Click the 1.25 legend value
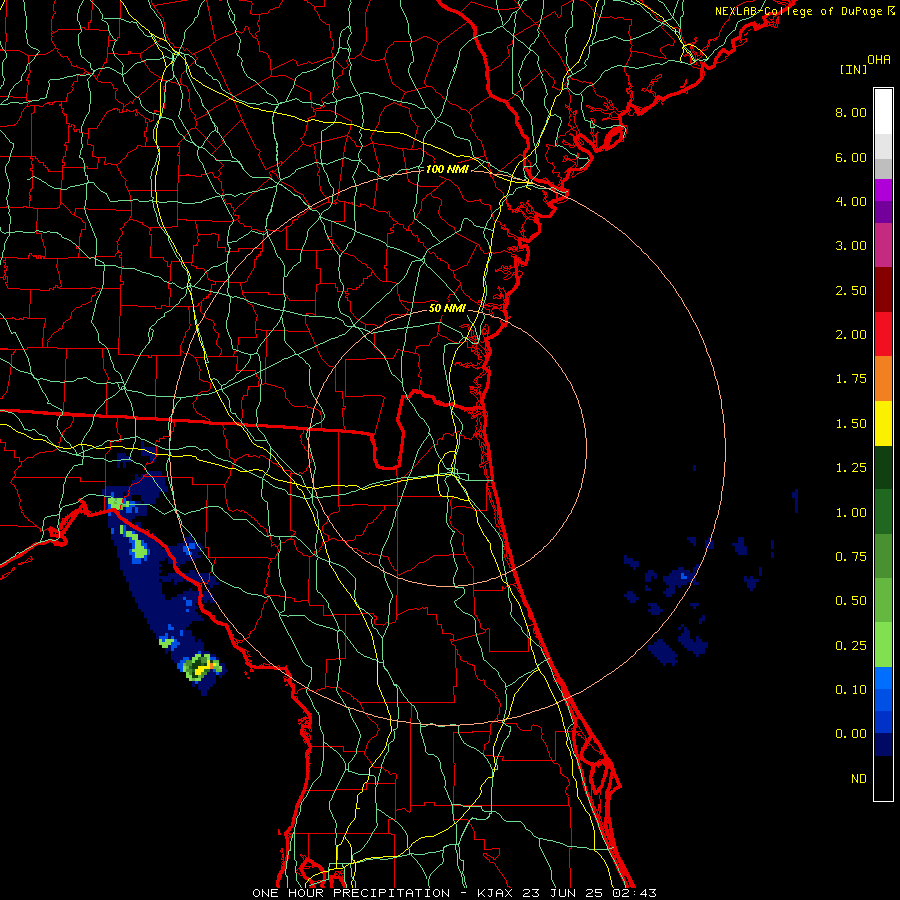Screen dimensions: 900x900 [x=851, y=468]
